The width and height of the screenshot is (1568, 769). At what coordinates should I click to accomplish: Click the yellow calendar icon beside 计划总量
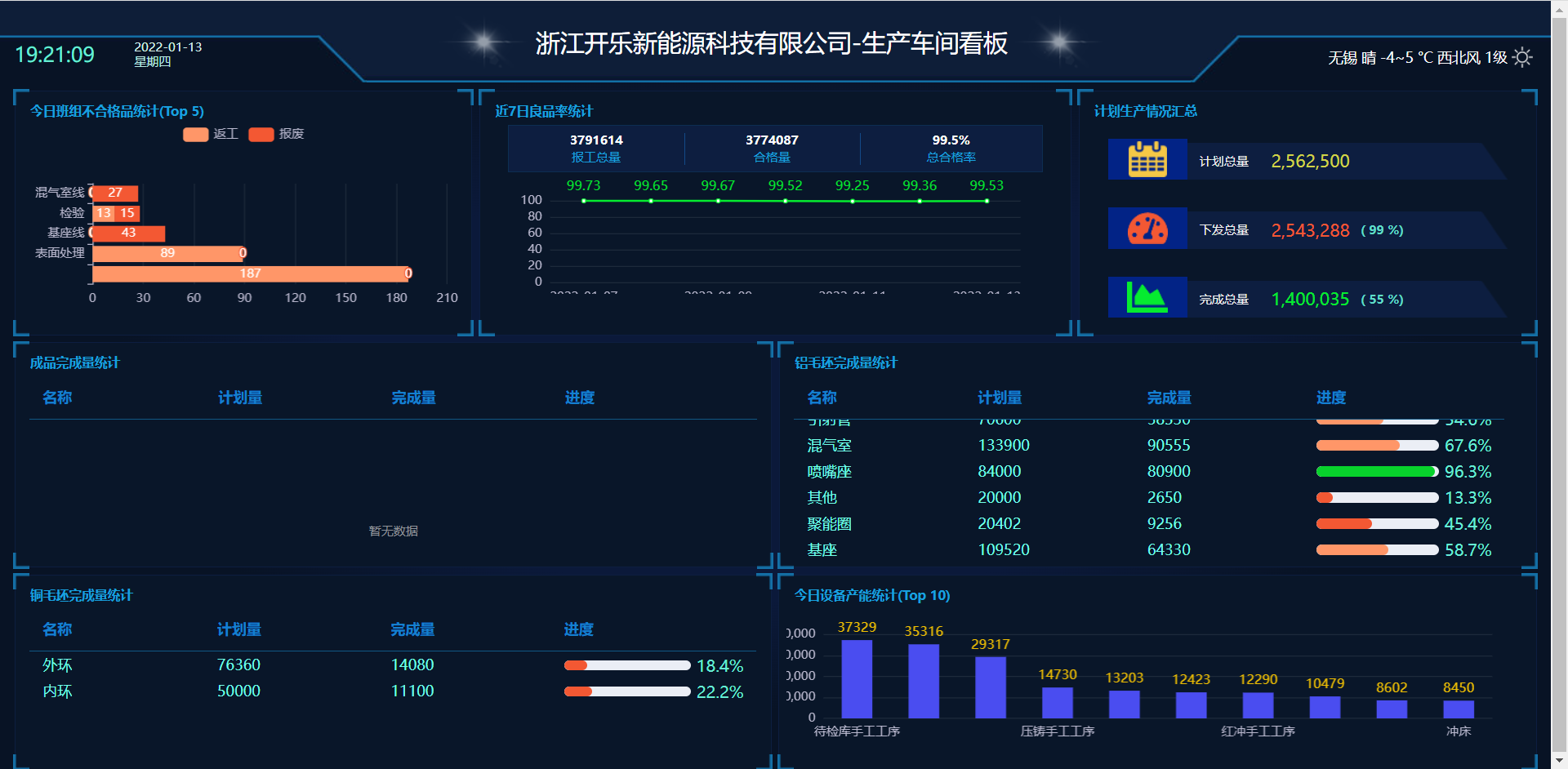point(1147,160)
